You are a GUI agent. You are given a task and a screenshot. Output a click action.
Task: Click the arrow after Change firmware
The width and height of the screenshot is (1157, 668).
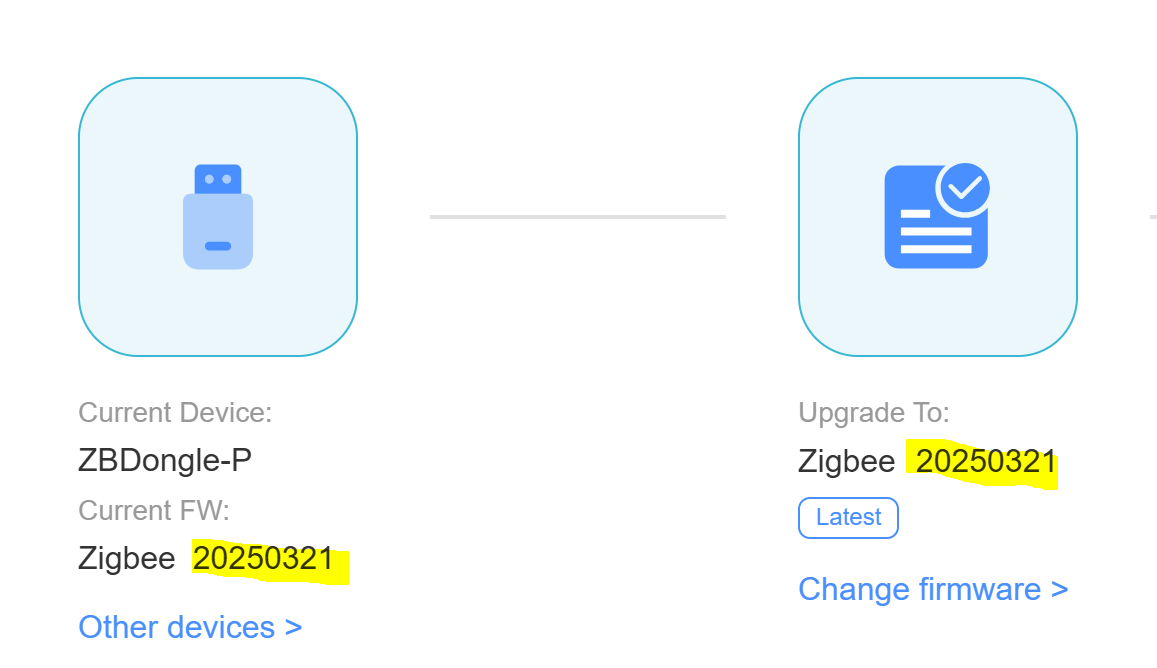coord(1060,590)
